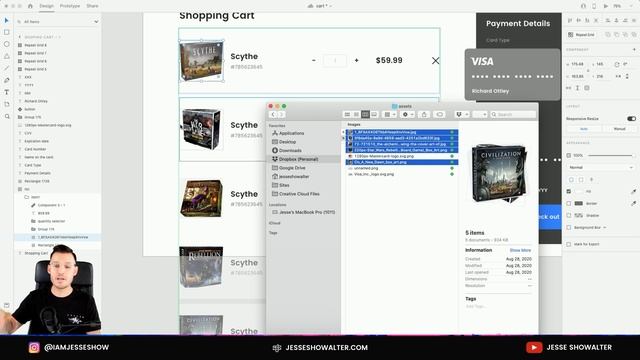Switch to the Design tab
Image resolution: width=640 pixels, height=360 pixels.
point(47,6)
